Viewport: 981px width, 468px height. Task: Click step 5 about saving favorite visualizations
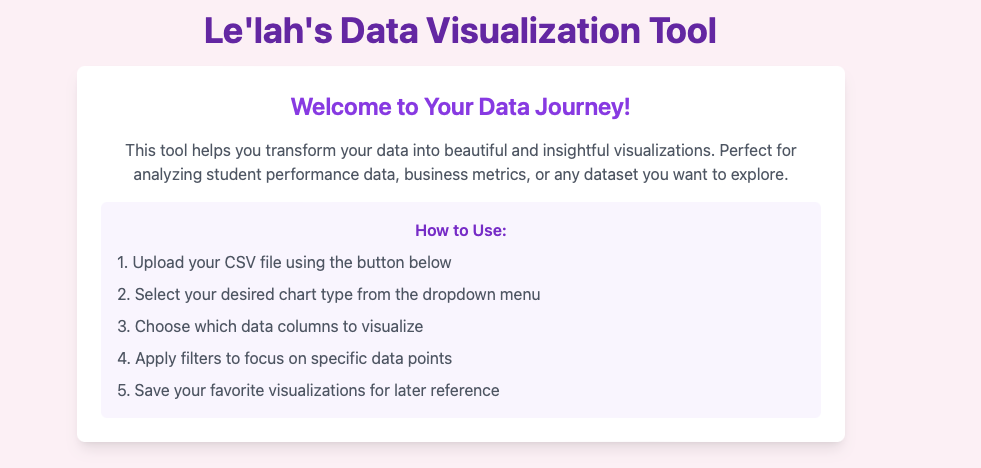[308, 390]
